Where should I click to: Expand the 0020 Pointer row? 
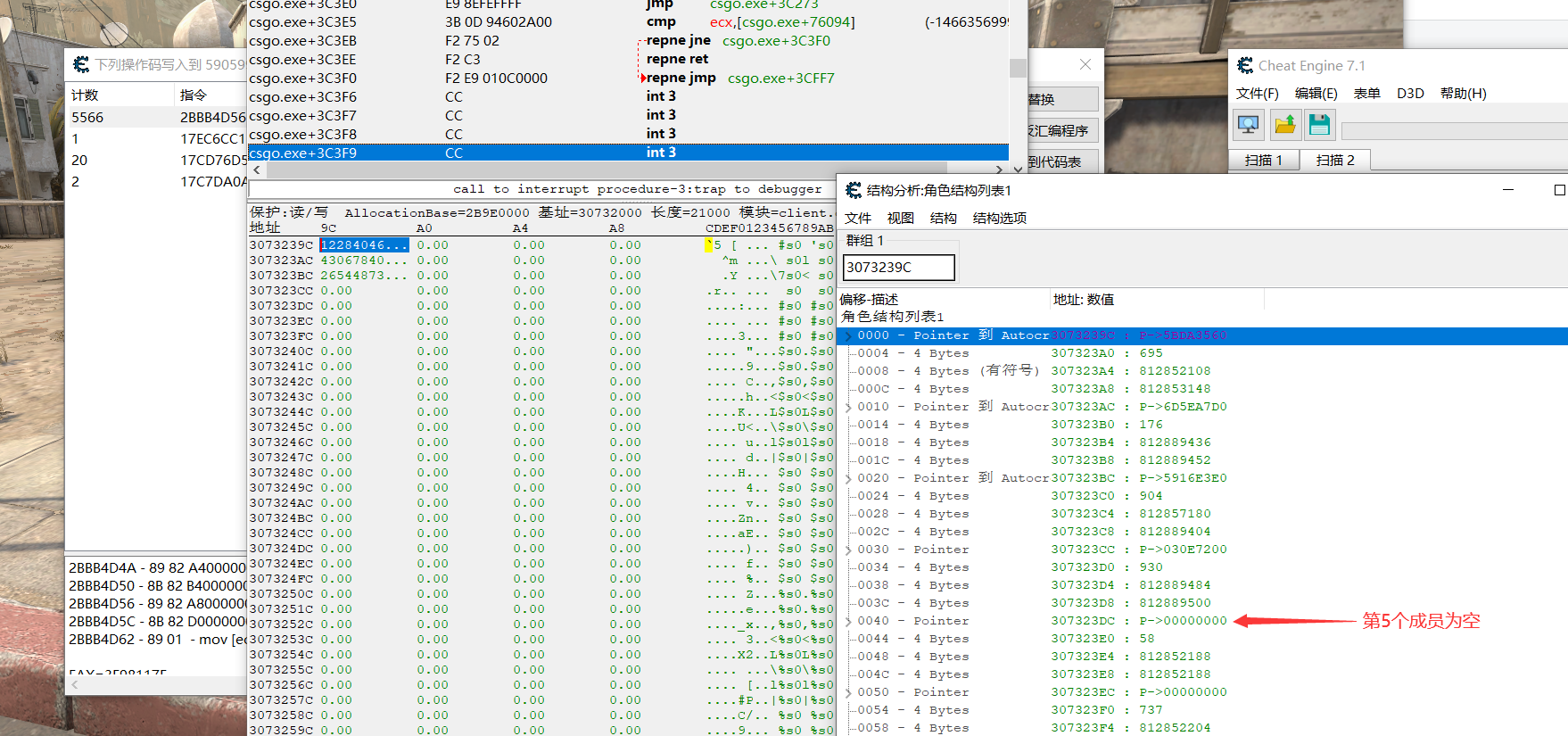click(x=848, y=478)
